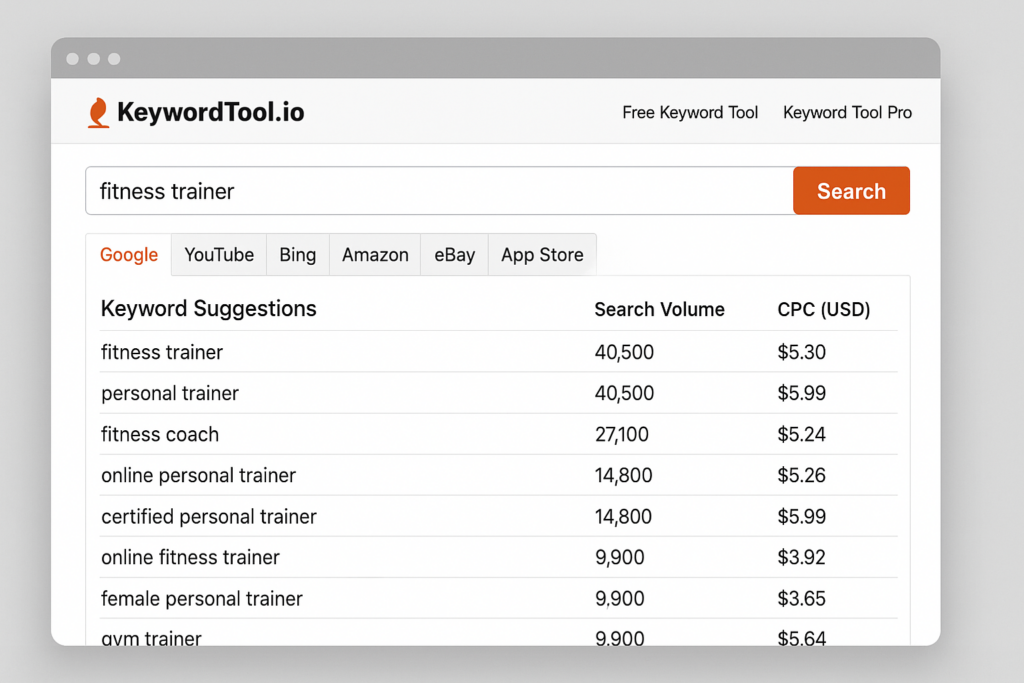
Task: Click the CPC (USD) column header
Action: point(824,309)
